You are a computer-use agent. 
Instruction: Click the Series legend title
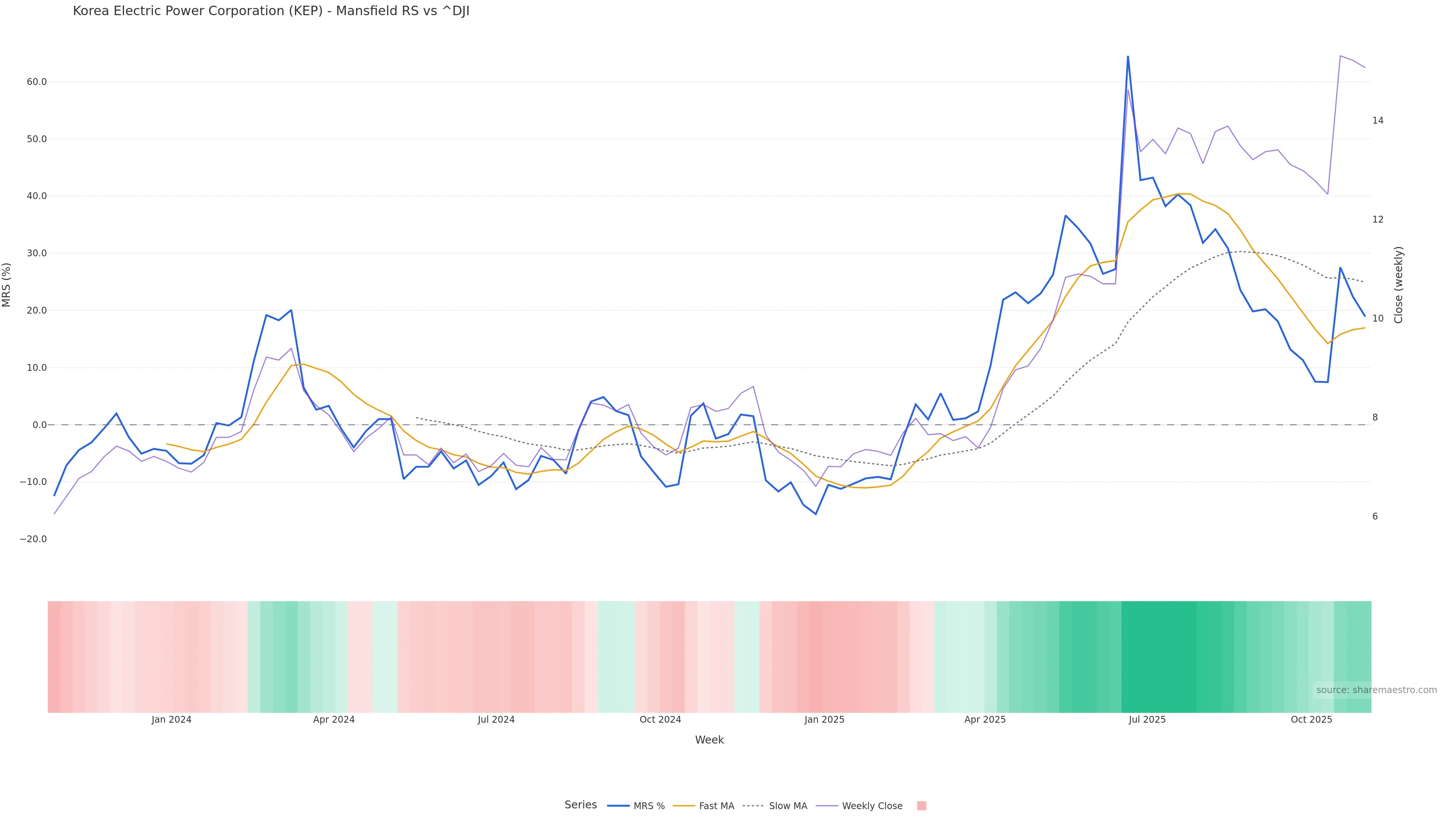pos(581,805)
